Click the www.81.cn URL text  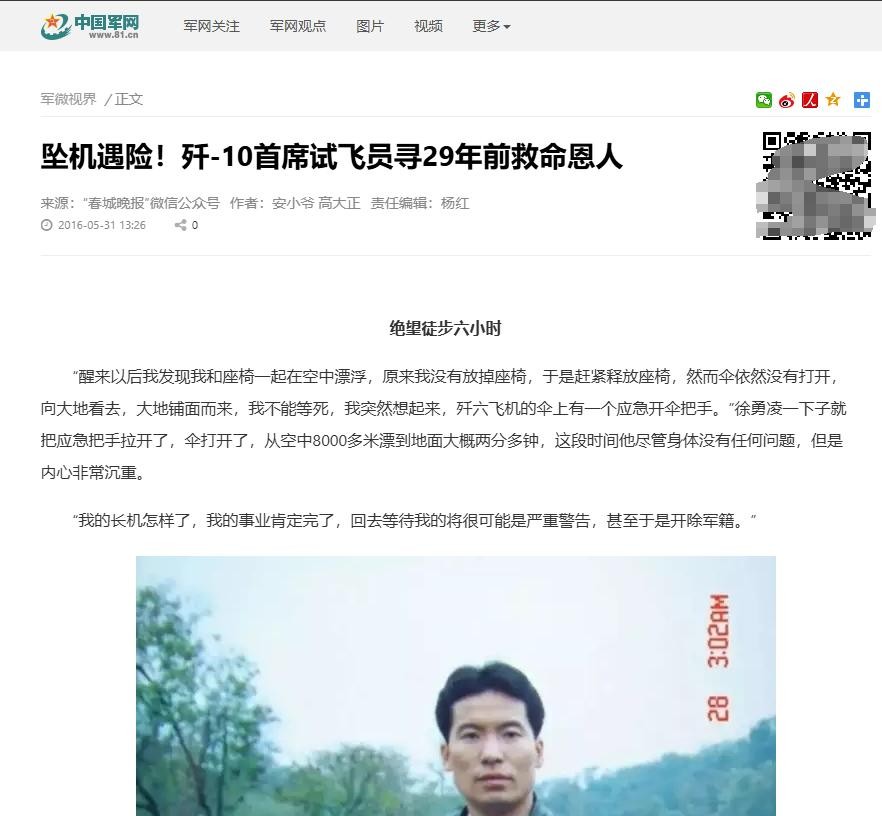[114, 35]
